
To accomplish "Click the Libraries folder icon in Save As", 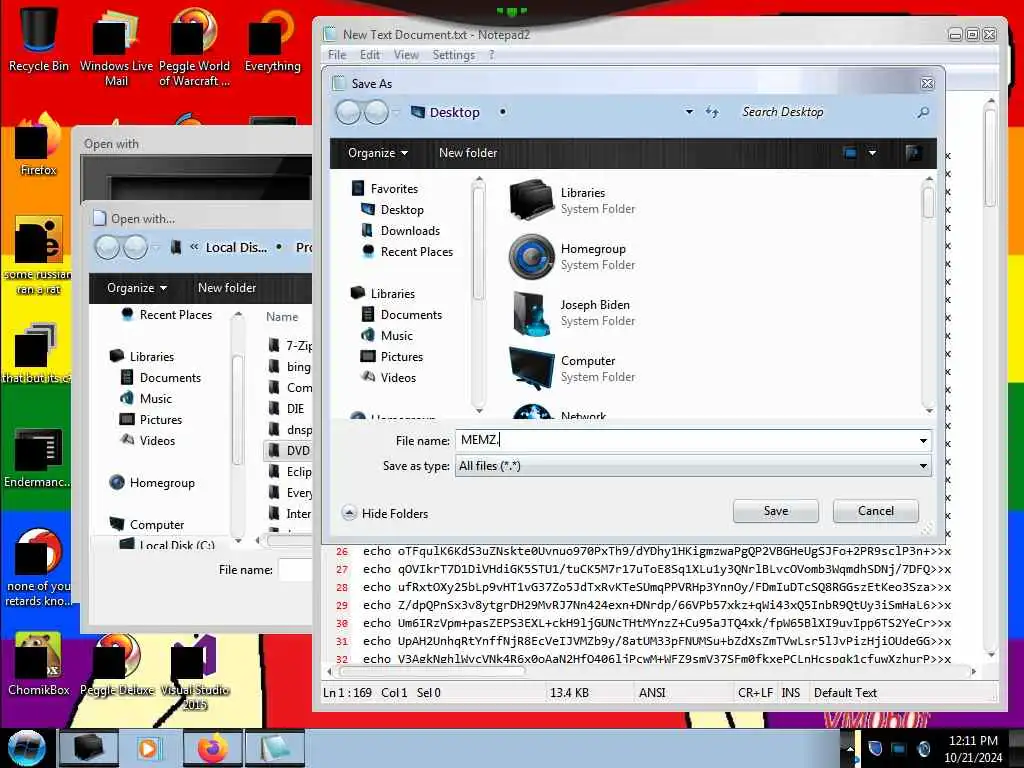I will (532, 200).
